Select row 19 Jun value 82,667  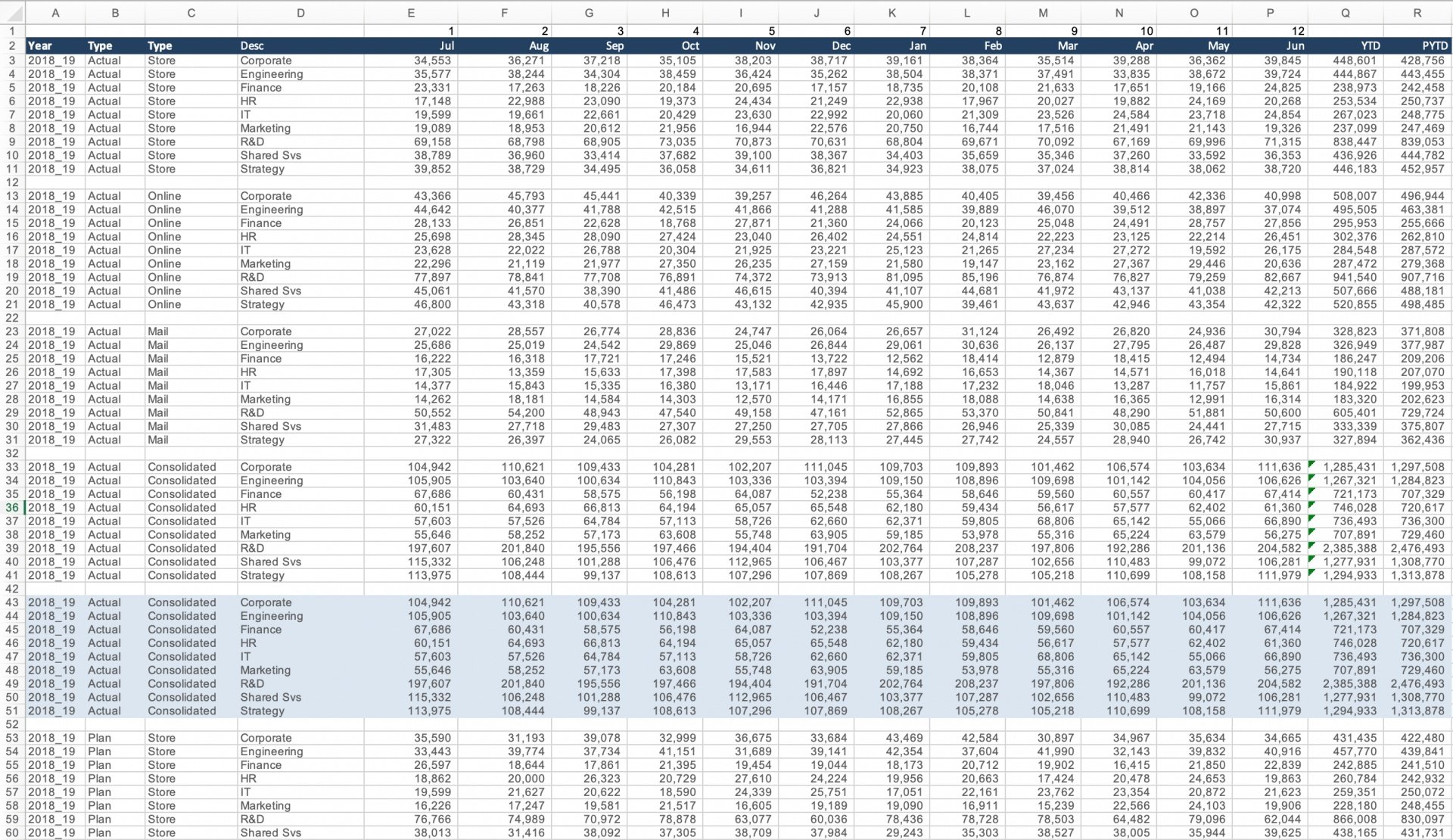click(1270, 277)
